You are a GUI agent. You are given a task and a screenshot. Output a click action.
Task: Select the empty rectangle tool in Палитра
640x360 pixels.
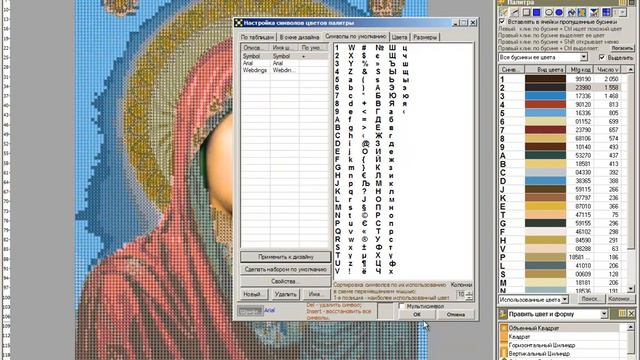coord(526,12)
